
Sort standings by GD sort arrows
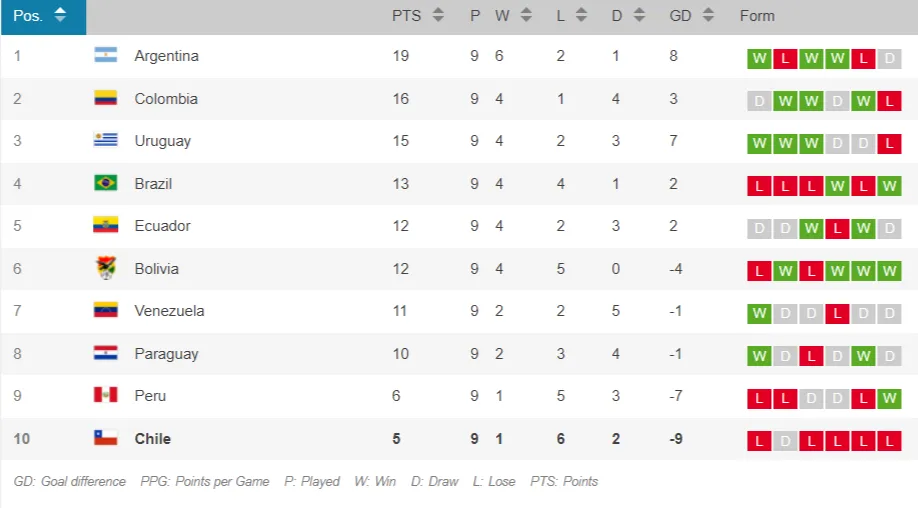708,16
